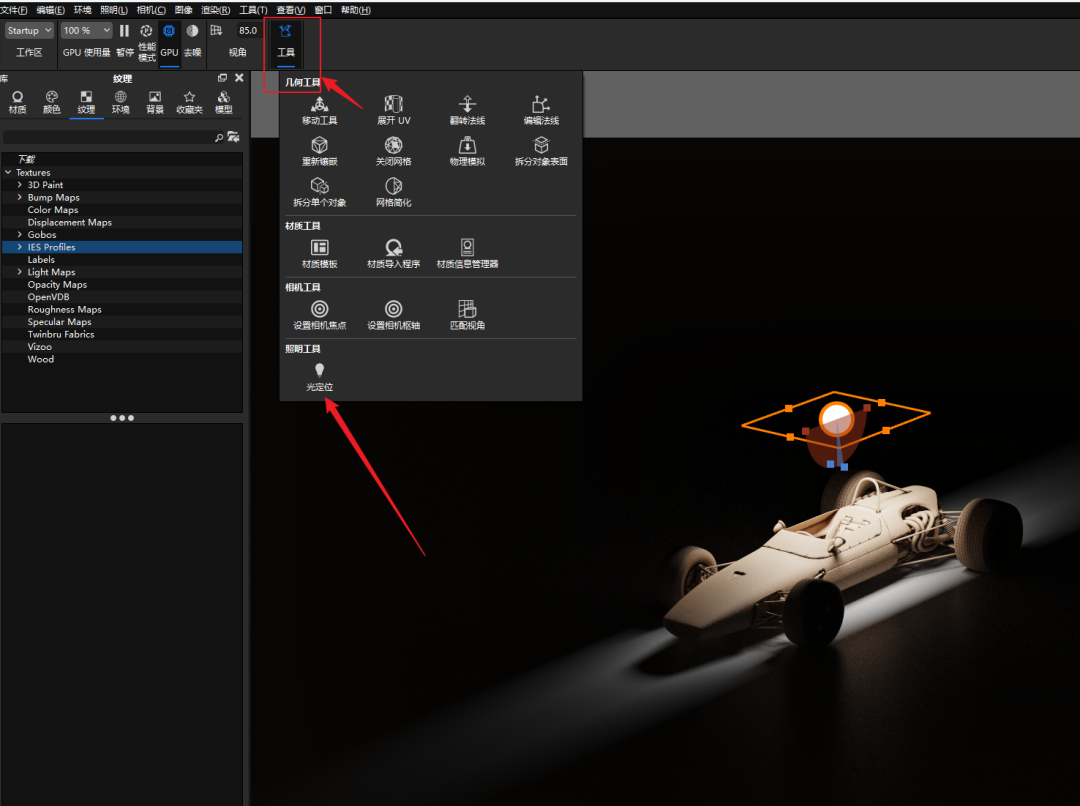Expand the Bump Maps folder
This screenshot has height=806, width=1080.
[19, 197]
